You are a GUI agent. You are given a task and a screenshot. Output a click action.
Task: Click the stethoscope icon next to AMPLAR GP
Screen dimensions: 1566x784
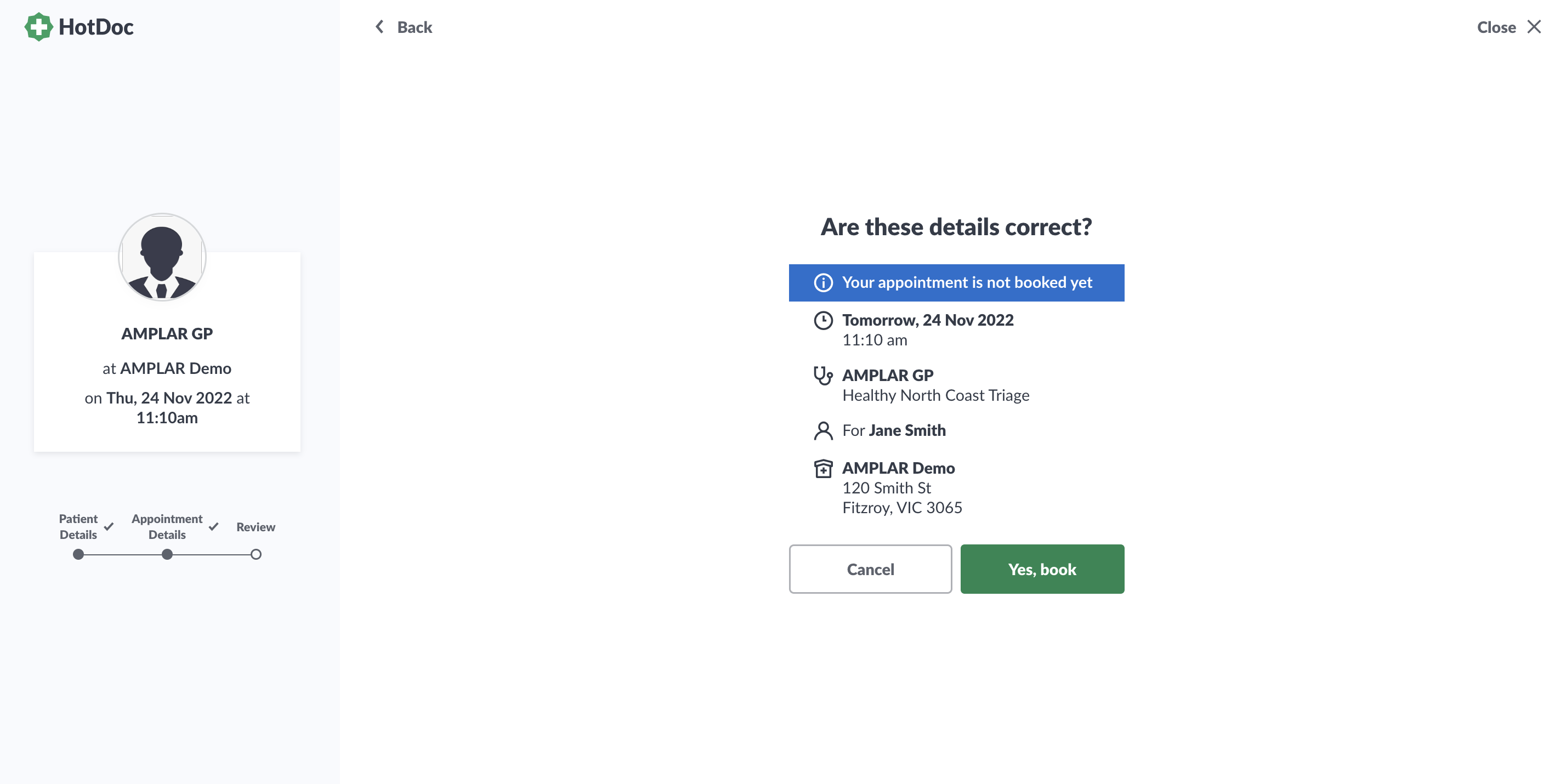823,376
